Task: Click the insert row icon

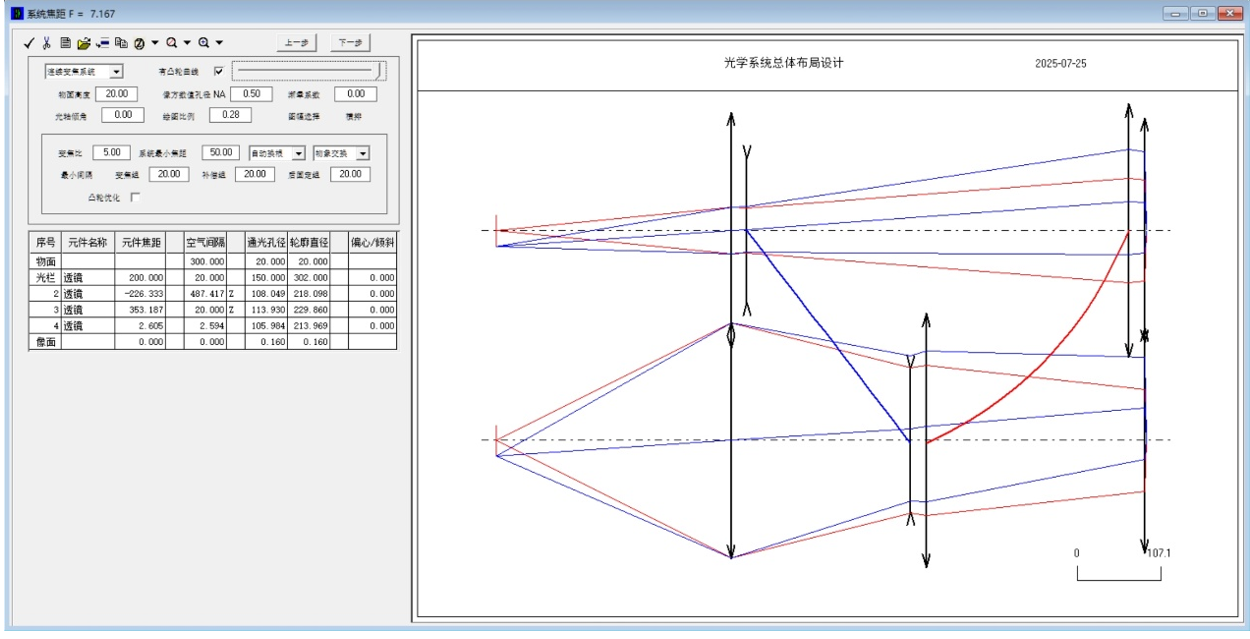Action: 103,43
